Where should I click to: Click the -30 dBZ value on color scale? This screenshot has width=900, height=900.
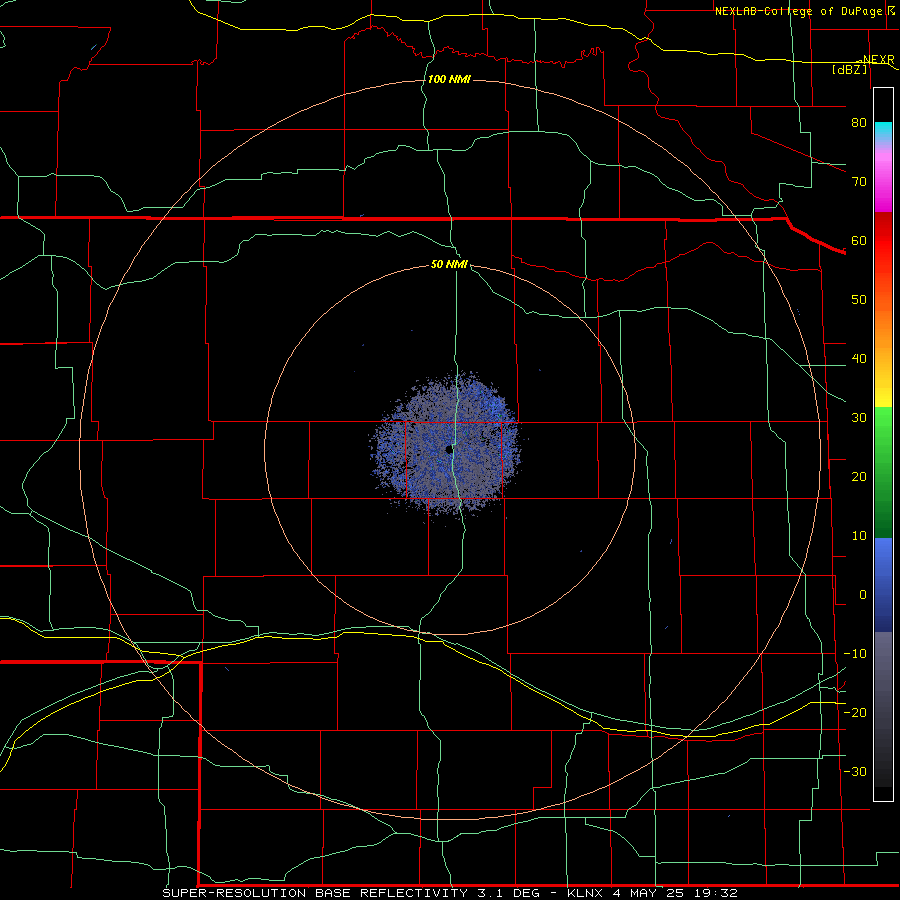(855, 772)
